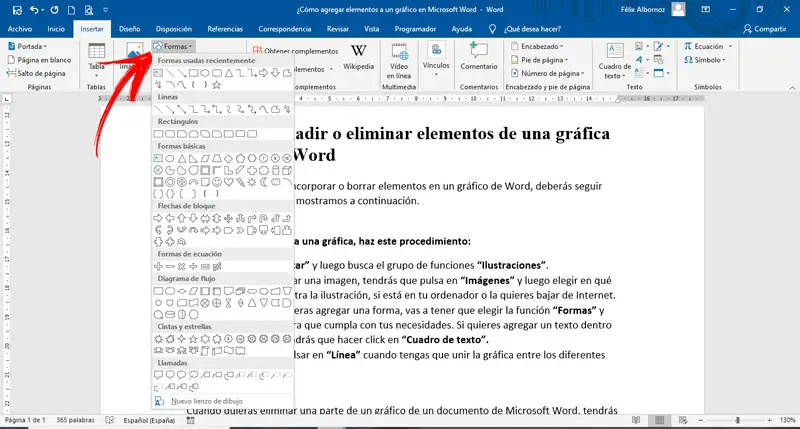Switch to Web Layout view in status bar
Image resolution: width=800 pixels, height=429 pixels.
(x=683, y=420)
